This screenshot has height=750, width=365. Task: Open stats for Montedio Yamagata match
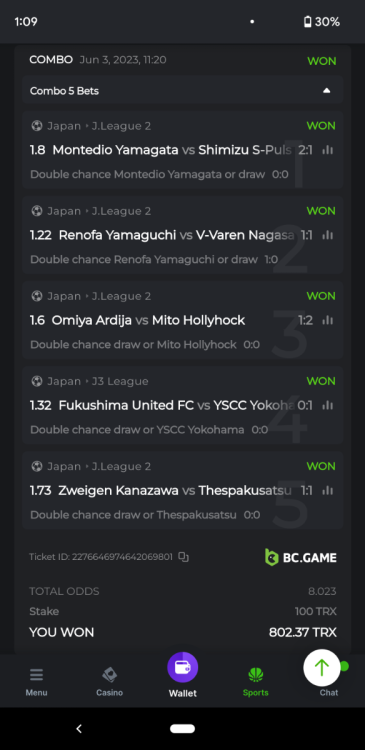coord(328,150)
